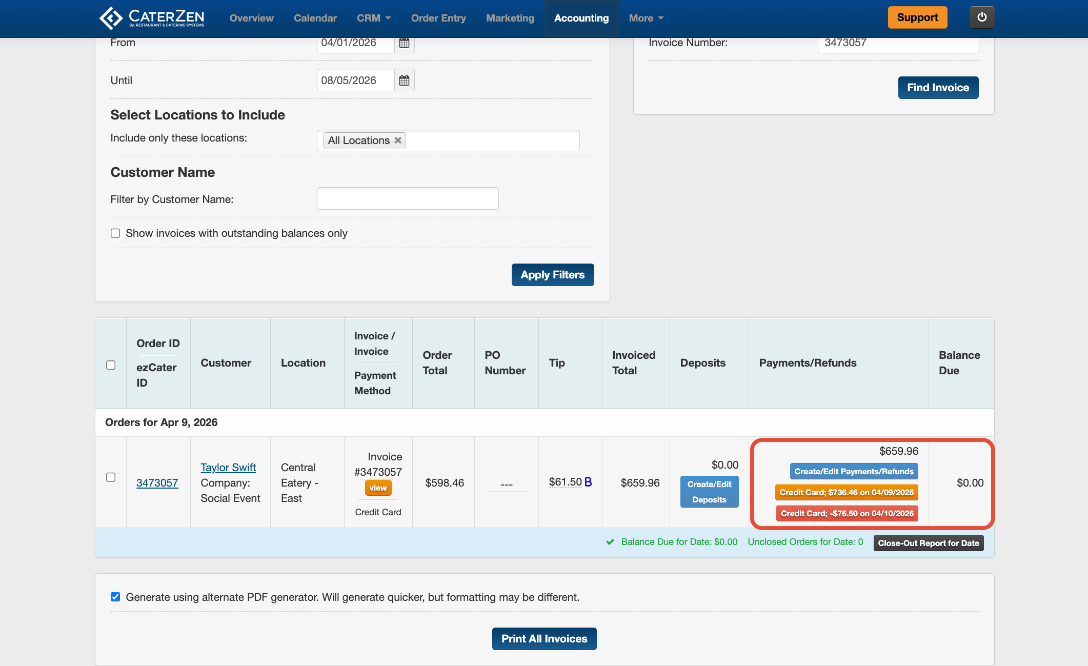Focus the Filter by Customer Name field
Viewport: 1088px width, 666px height.
click(x=408, y=198)
